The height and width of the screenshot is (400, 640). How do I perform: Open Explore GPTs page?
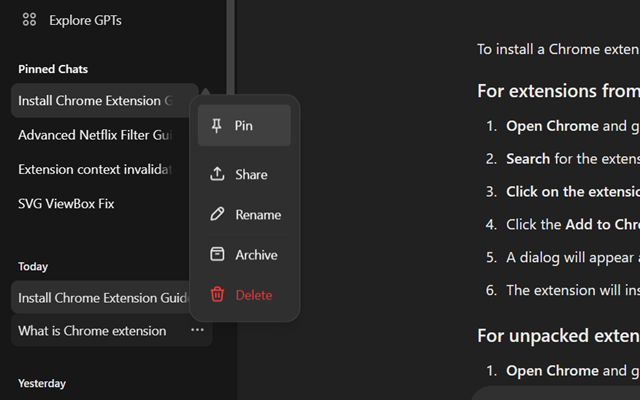click(x=85, y=19)
